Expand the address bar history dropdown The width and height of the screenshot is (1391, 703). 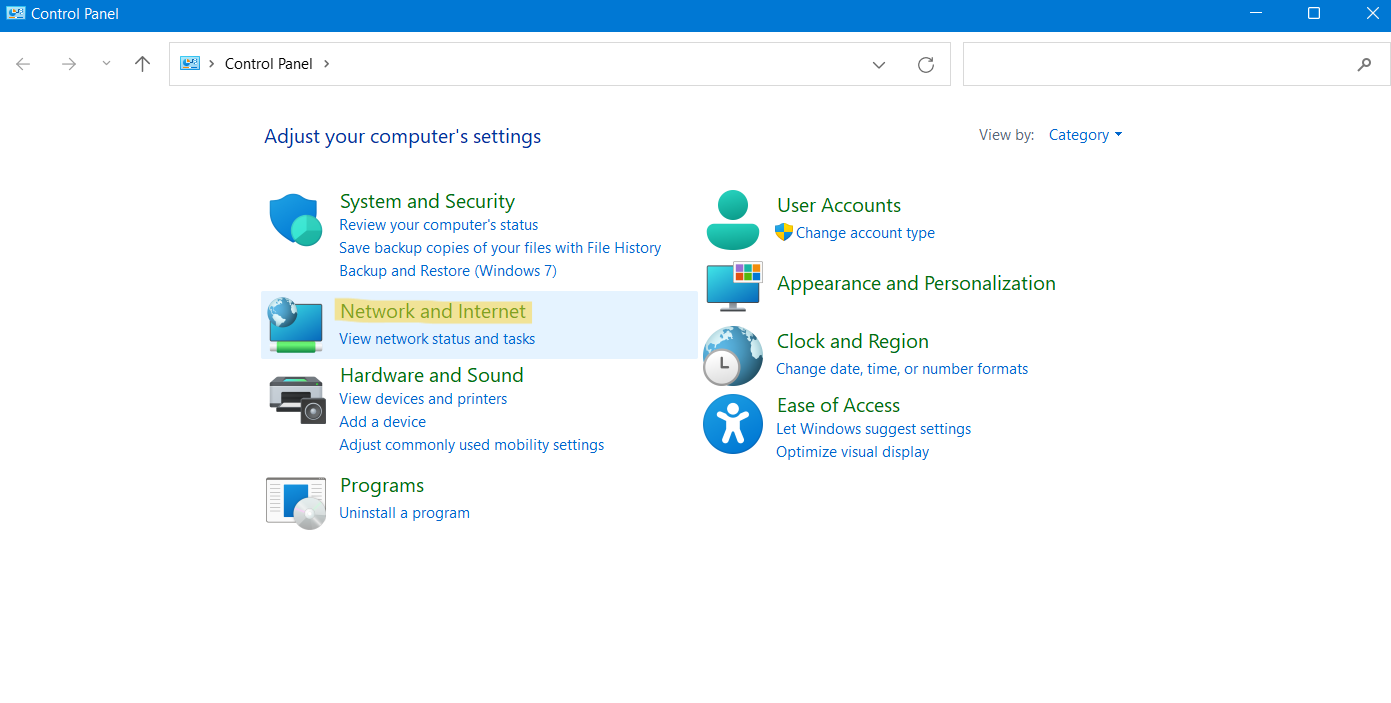879,65
